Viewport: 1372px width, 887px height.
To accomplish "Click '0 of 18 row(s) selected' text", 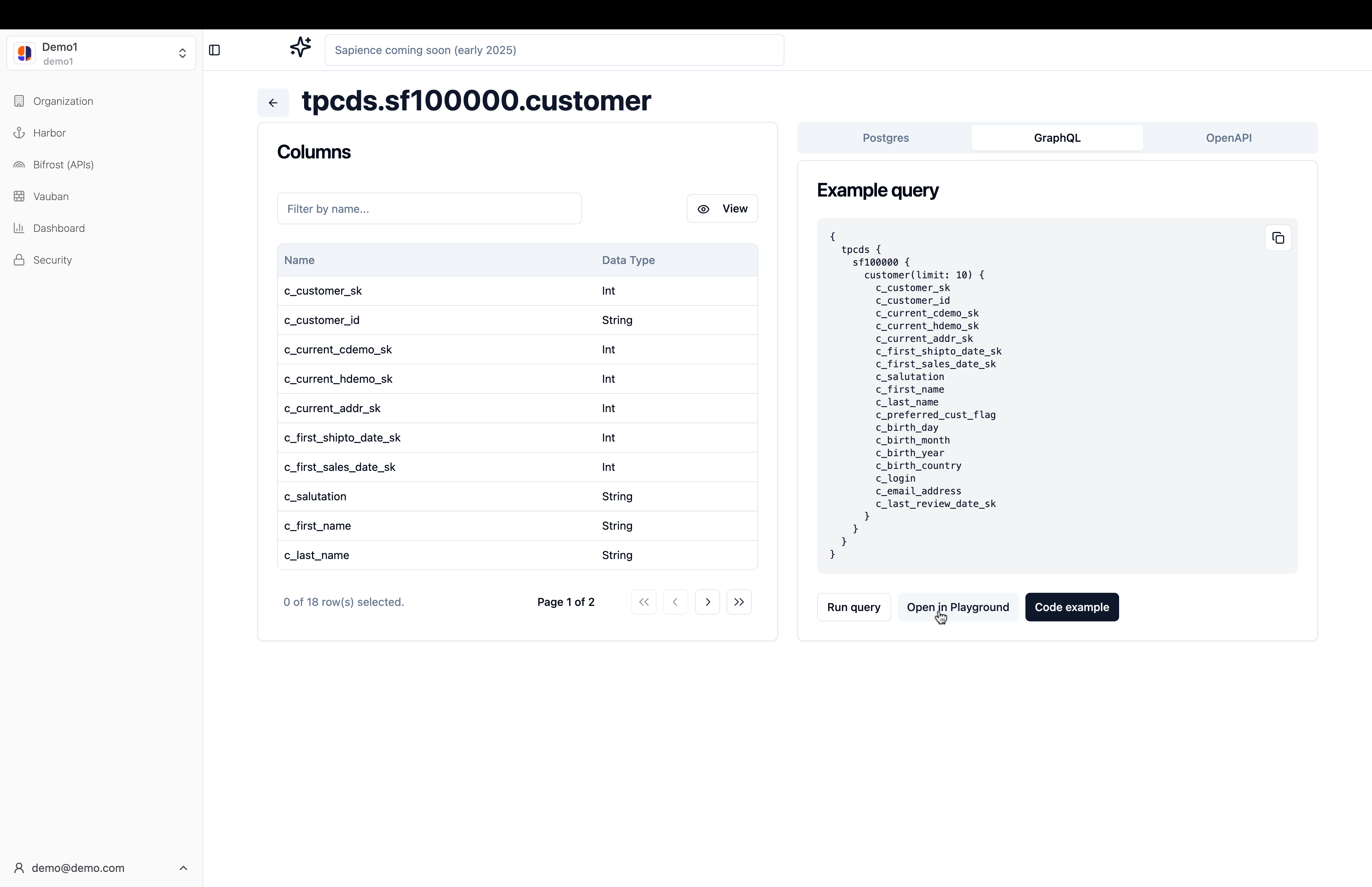I will [x=344, y=602].
